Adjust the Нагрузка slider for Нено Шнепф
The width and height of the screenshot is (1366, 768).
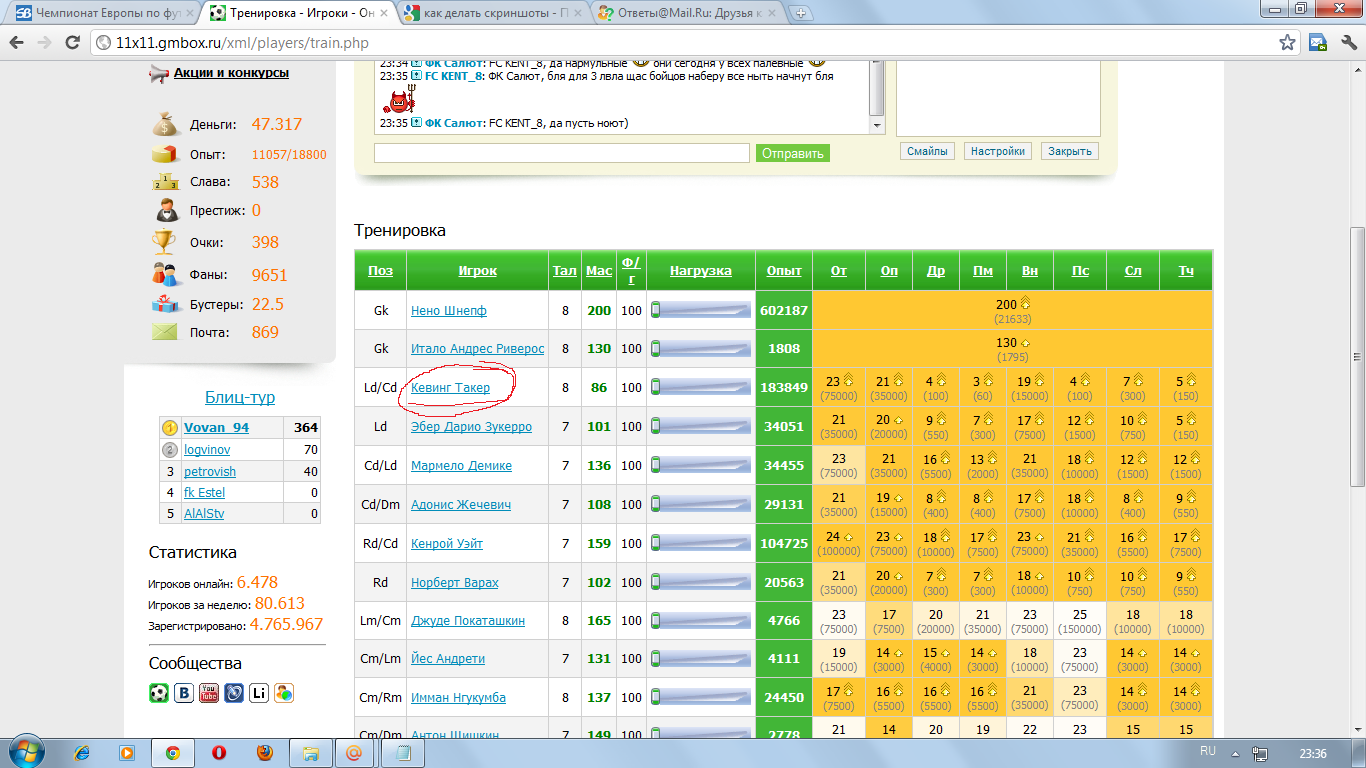click(x=700, y=310)
